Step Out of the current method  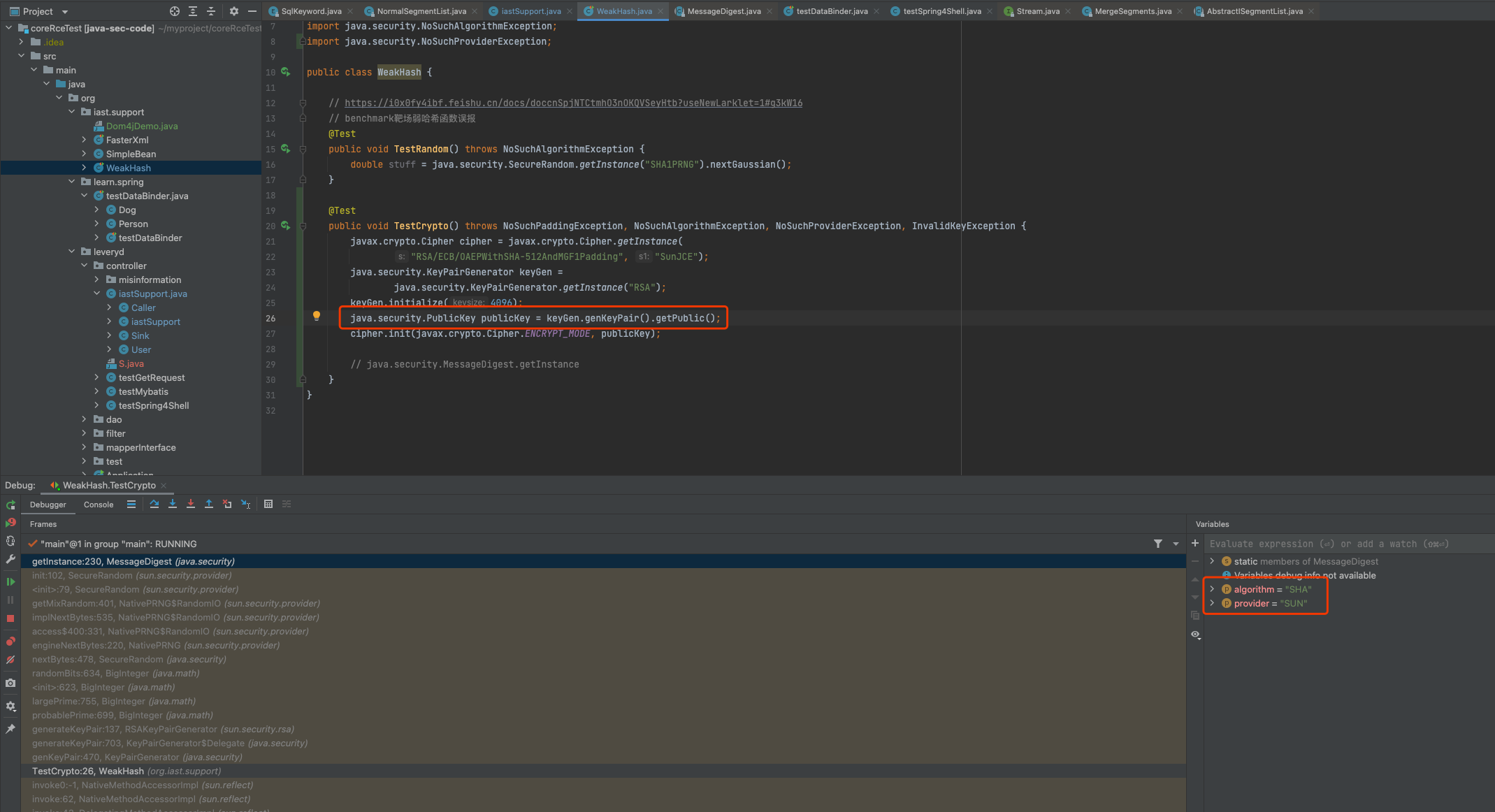[x=208, y=504]
